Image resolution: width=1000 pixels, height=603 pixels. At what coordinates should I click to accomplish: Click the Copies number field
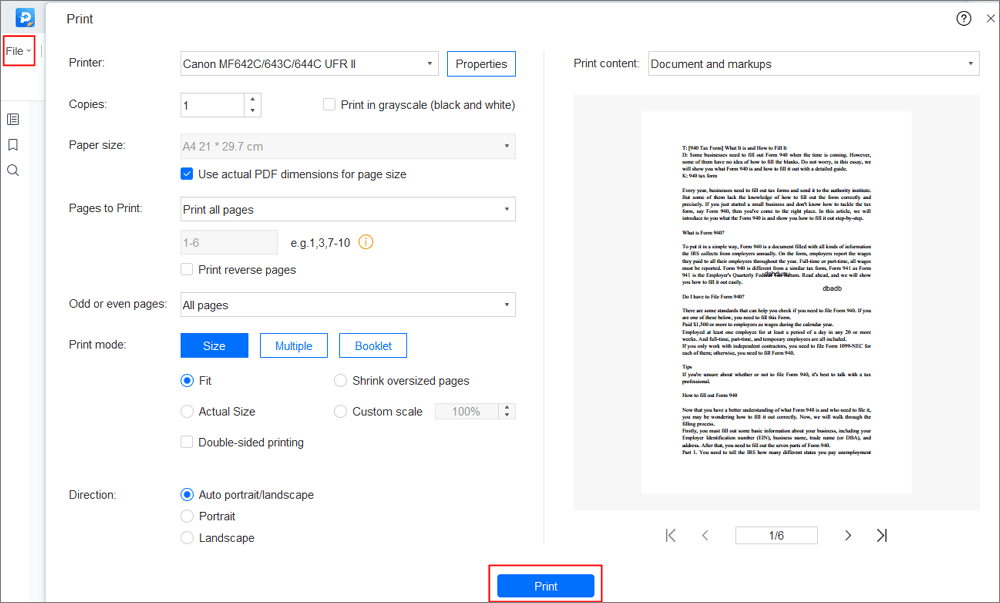tap(212, 105)
